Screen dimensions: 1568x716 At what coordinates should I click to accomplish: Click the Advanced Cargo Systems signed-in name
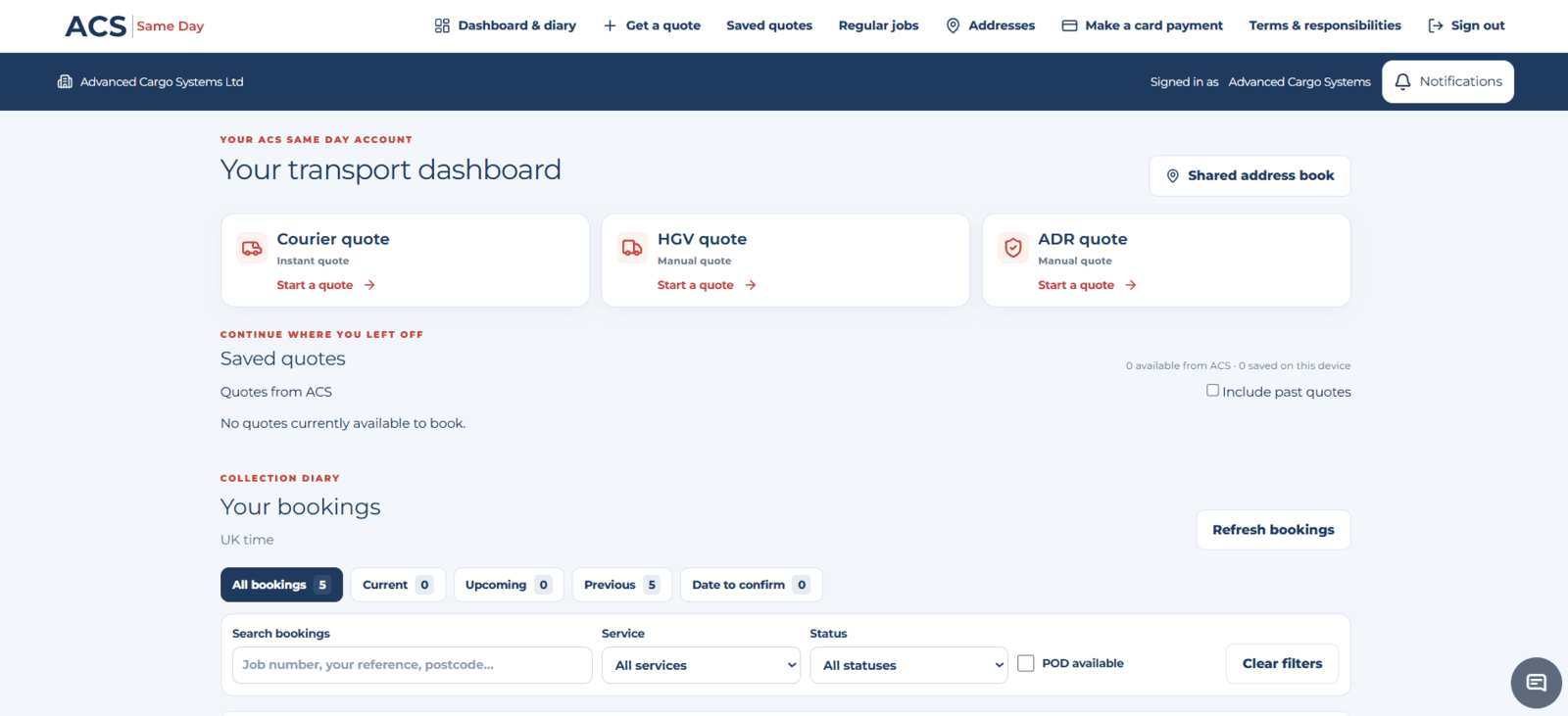point(1299,81)
